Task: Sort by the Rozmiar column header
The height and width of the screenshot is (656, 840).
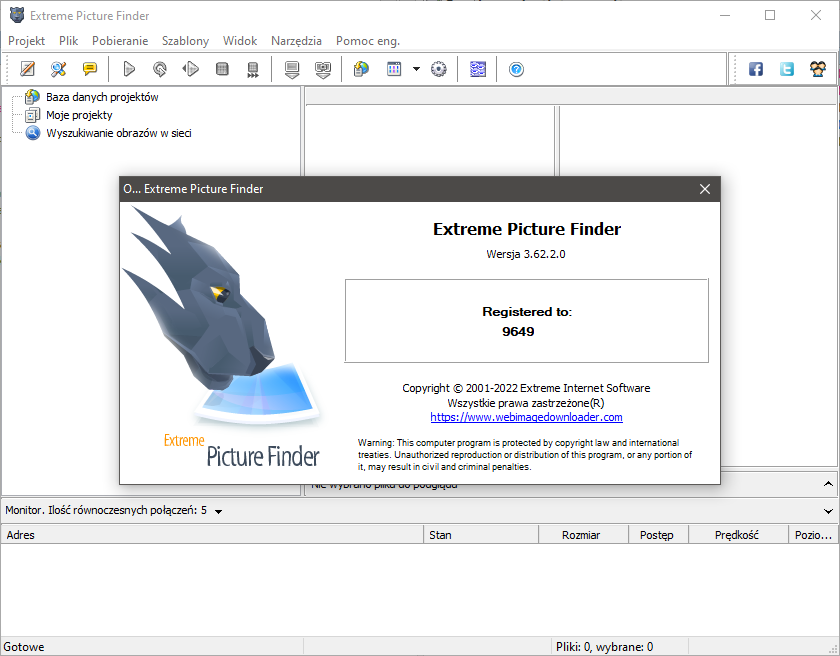Action: [x=583, y=535]
